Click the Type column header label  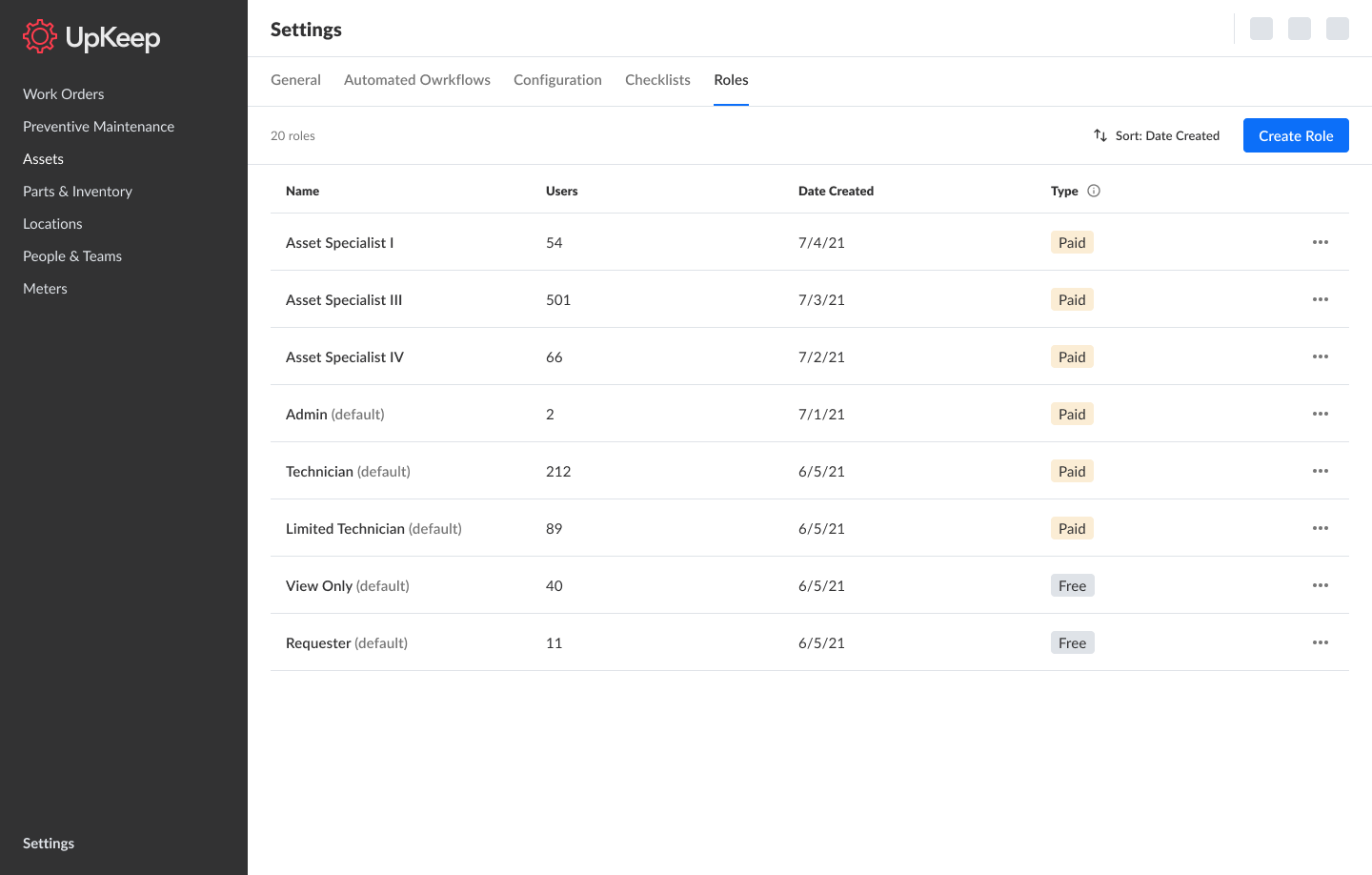1064,191
